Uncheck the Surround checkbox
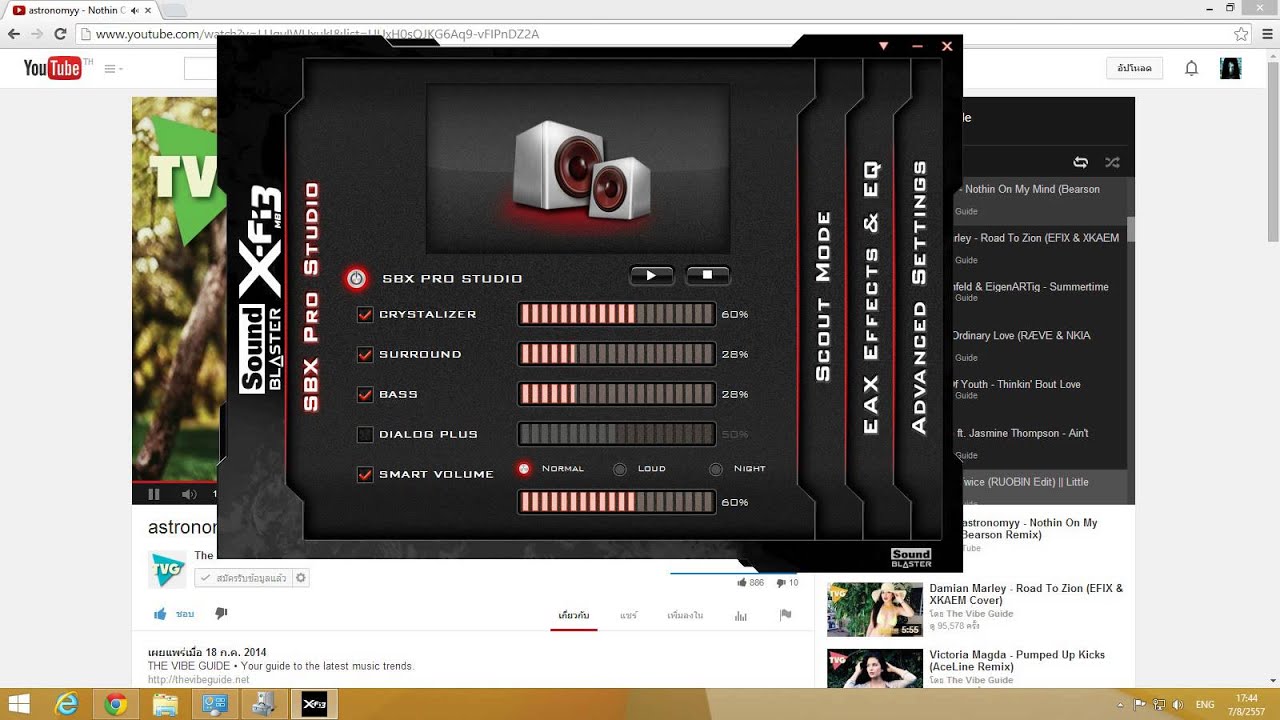 [365, 355]
